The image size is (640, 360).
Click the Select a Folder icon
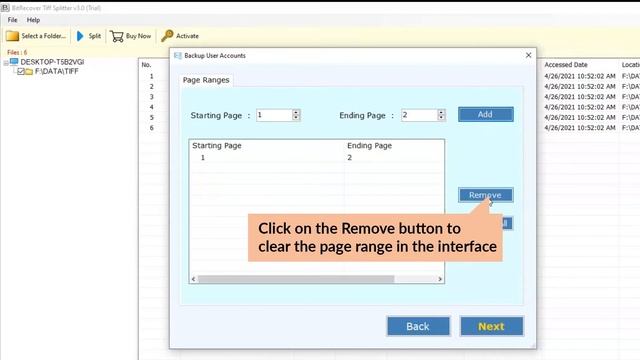pyautogui.click(x=12, y=36)
